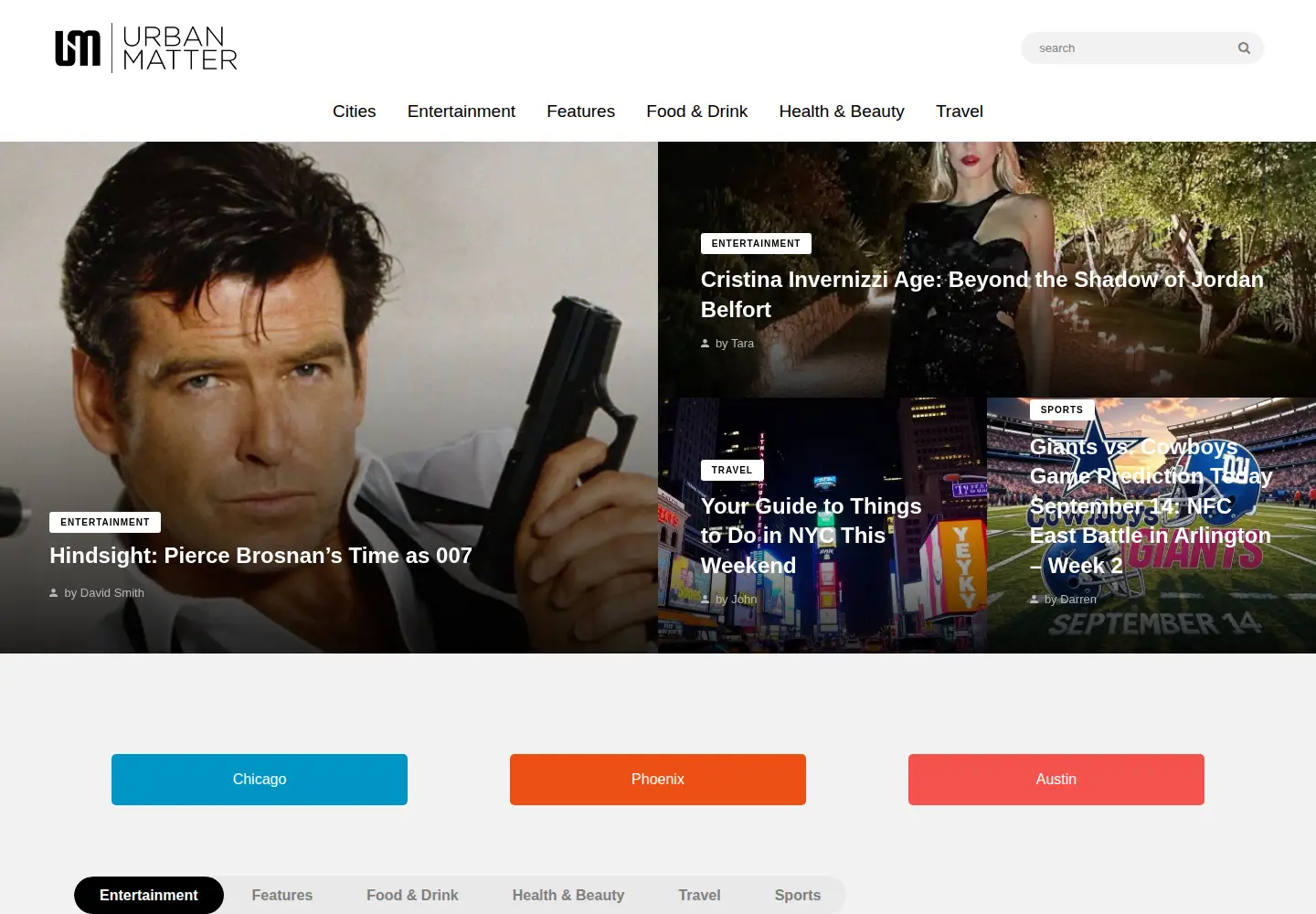Open the NYC weekend guide article
Viewport: 1316px width, 914px height.
point(812,536)
